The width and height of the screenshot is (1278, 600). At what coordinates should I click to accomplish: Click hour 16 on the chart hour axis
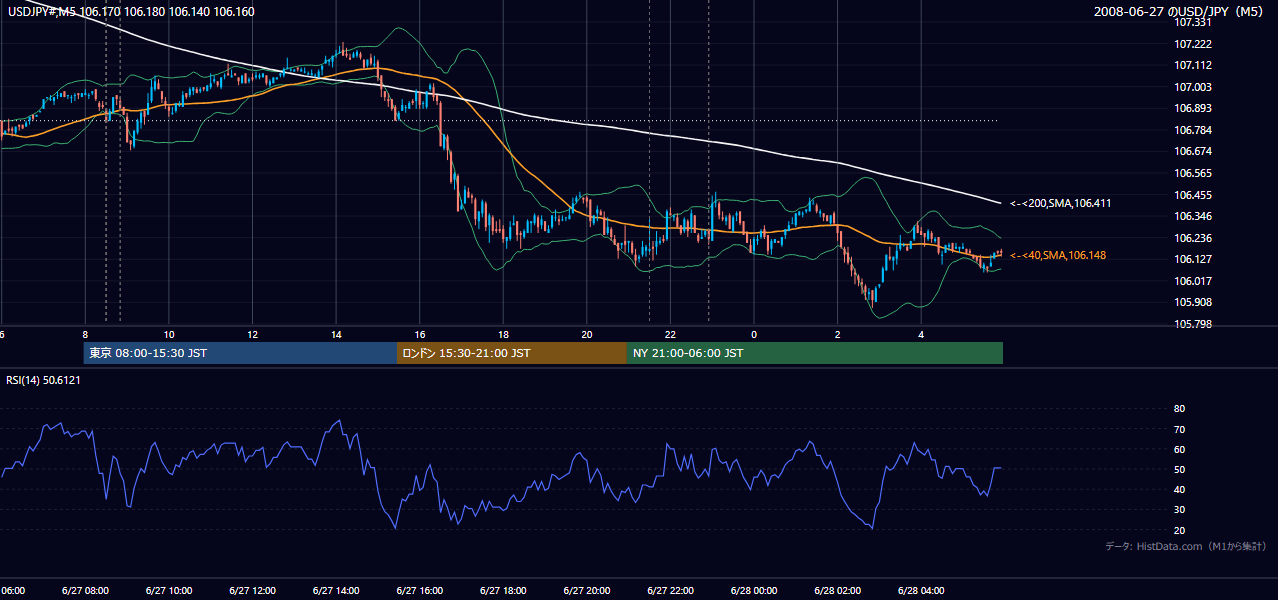419,334
